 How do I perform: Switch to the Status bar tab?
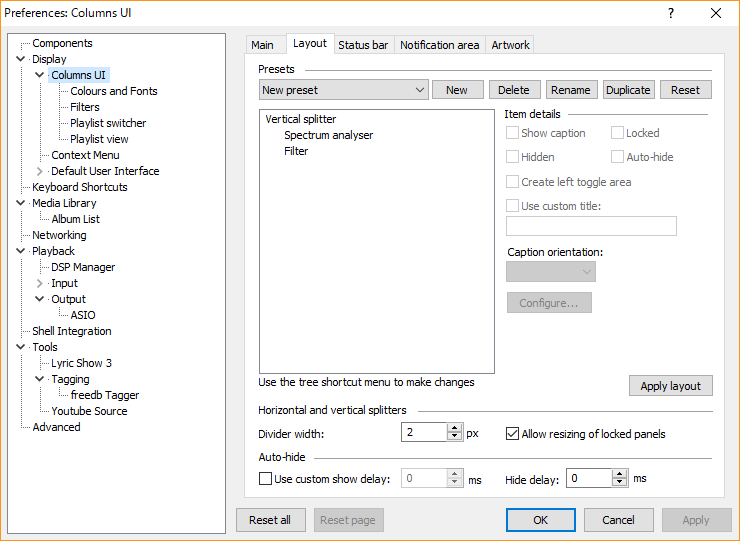click(362, 45)
